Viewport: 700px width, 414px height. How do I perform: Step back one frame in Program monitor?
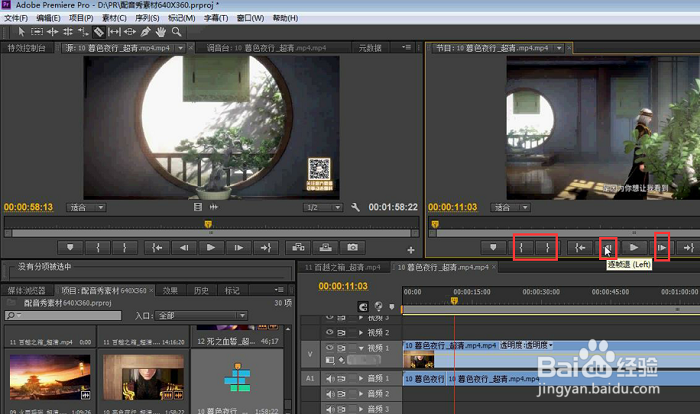[x=608, y=247]
